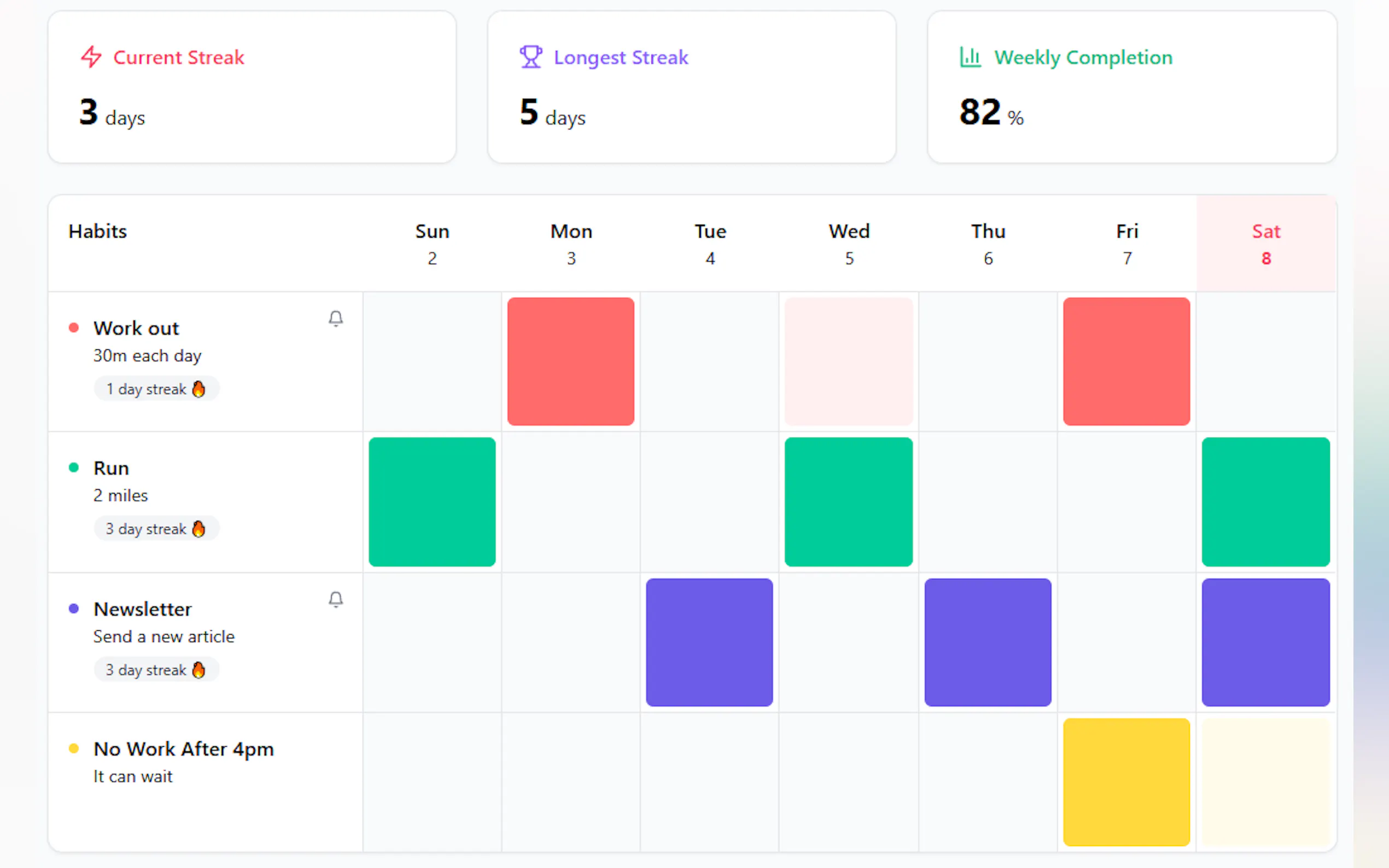Uncheck Newsletter completion for Tuesday

tap(709, 642)
